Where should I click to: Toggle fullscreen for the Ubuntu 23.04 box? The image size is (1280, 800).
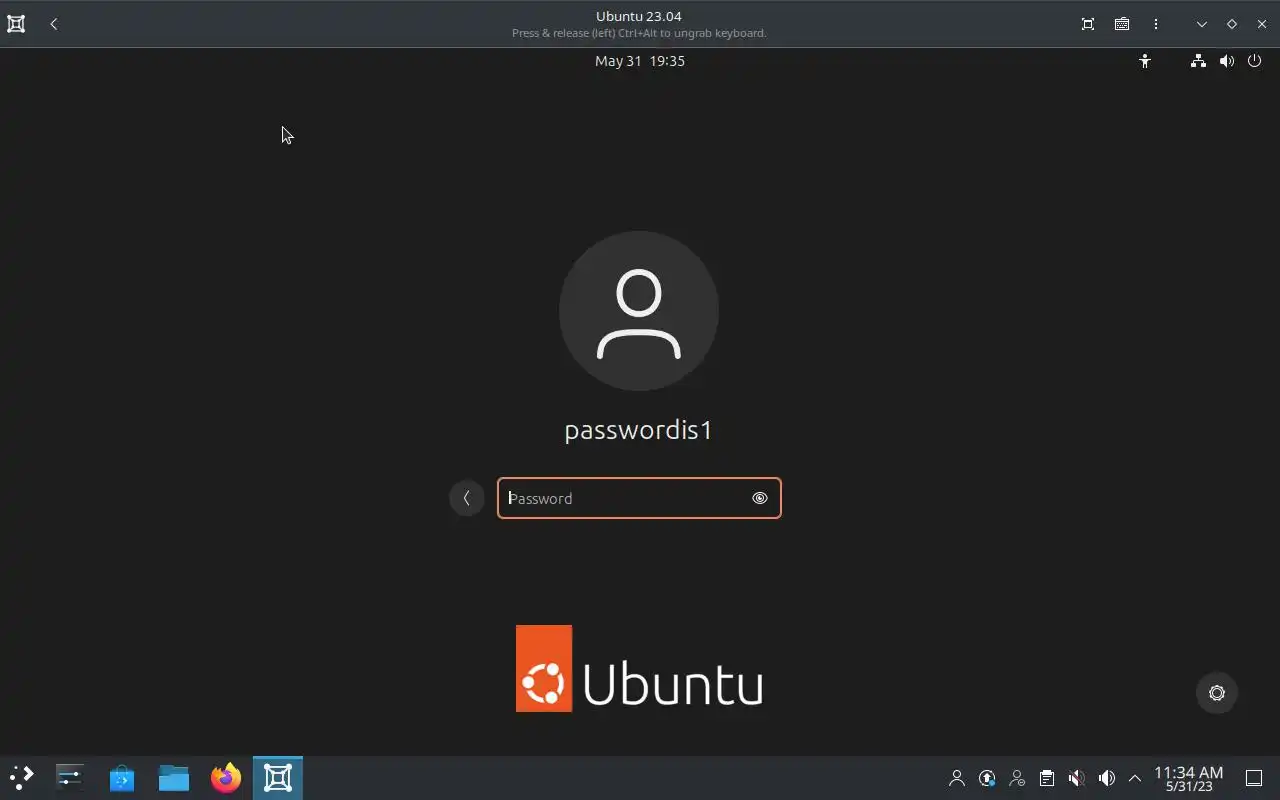pyautogui.click(x=1088, y=24)
